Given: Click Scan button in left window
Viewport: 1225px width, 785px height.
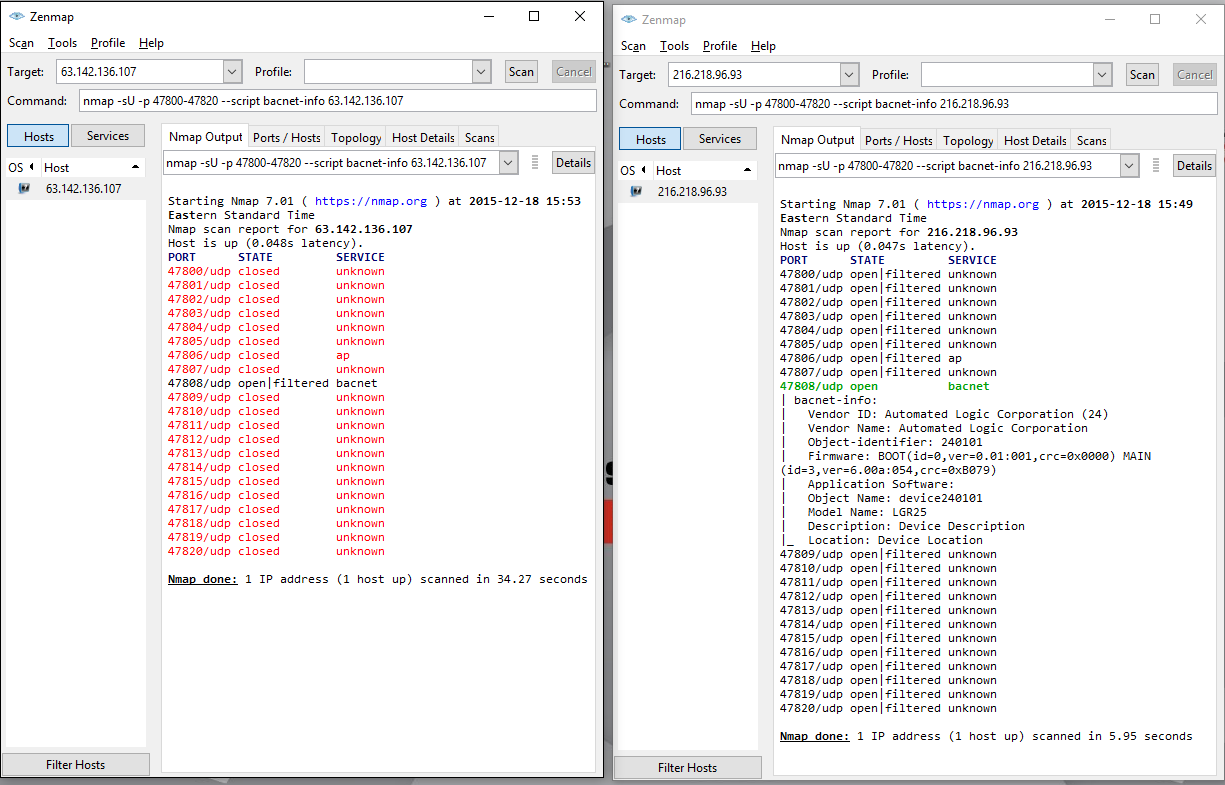Looking at the screenshot, I should coord(521,72).
